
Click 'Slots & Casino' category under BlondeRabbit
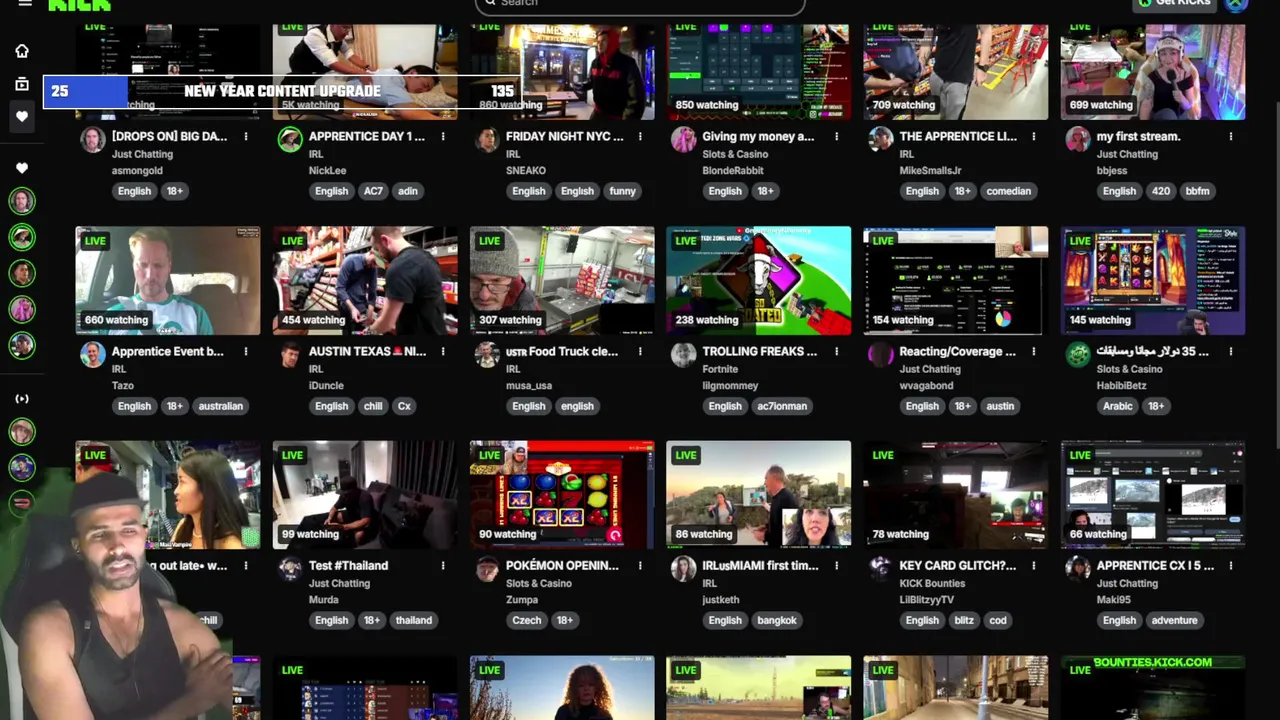tap(735, 154)
